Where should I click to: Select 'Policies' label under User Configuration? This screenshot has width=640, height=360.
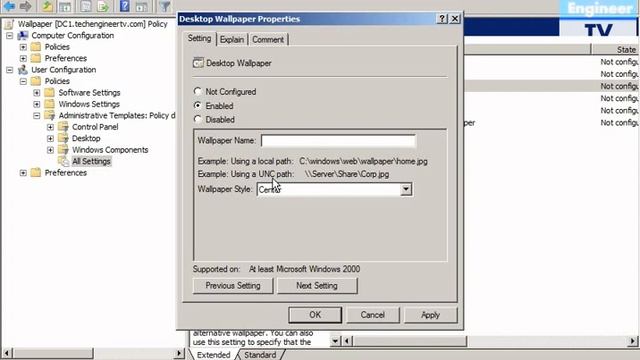[x=57, y=81]
